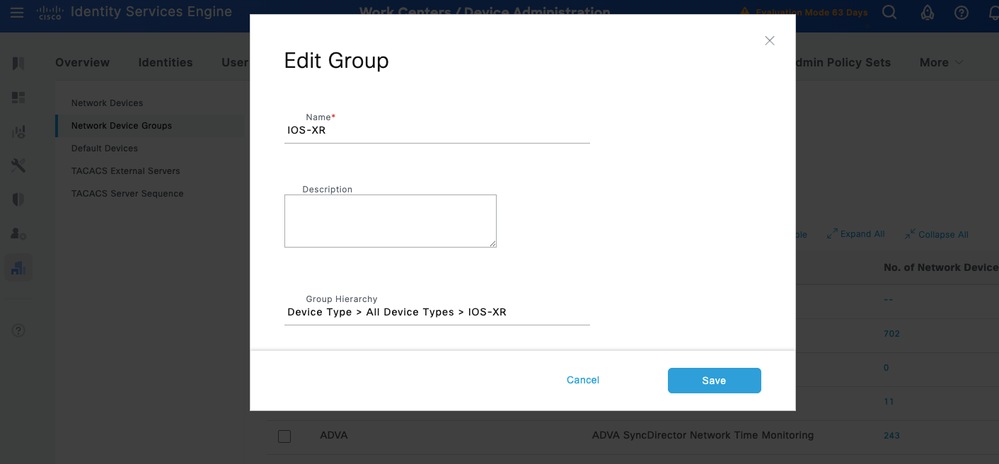Open the 0 devices count link
Image resolution: width=999 pixels, height=464 pixels.
[x=886, y=368]
